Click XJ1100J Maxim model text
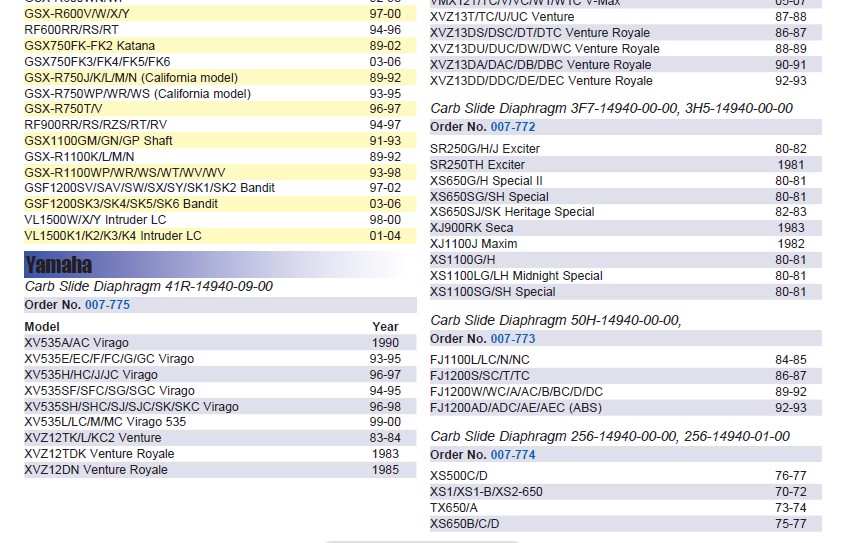 tap(474, 244)
